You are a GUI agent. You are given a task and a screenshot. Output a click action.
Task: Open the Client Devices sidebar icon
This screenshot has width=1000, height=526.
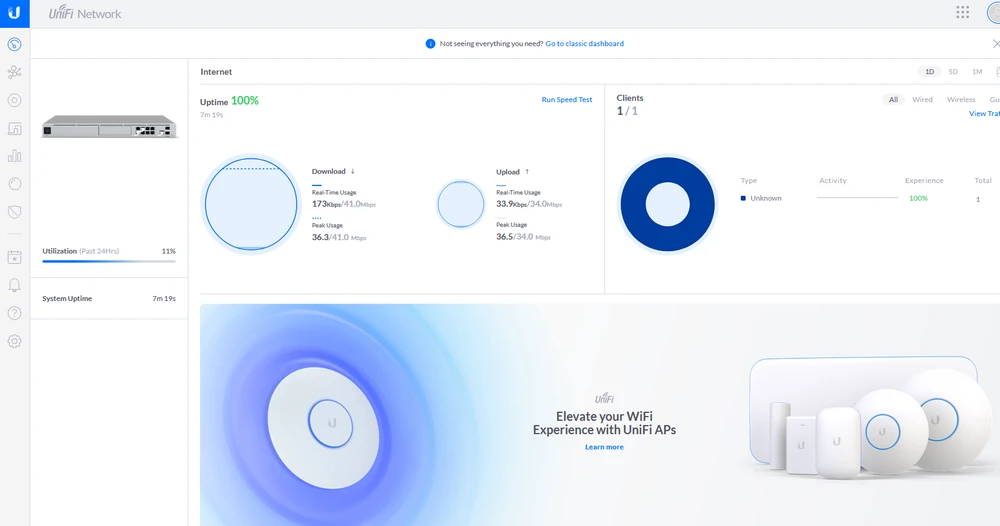click(14, 128)
